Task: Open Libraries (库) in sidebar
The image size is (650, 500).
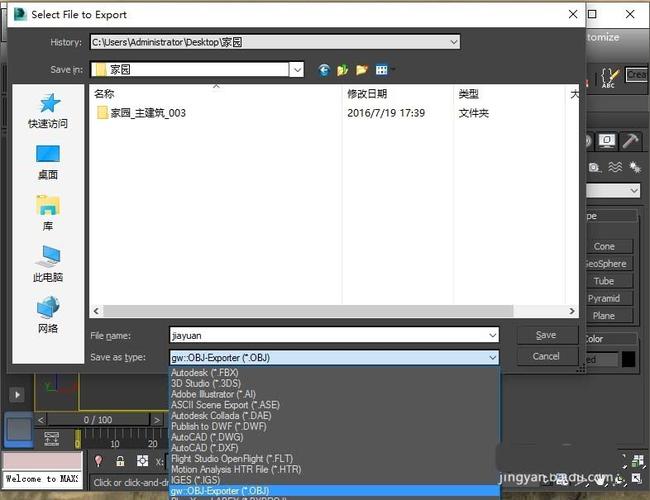Action: click(48, 214)
